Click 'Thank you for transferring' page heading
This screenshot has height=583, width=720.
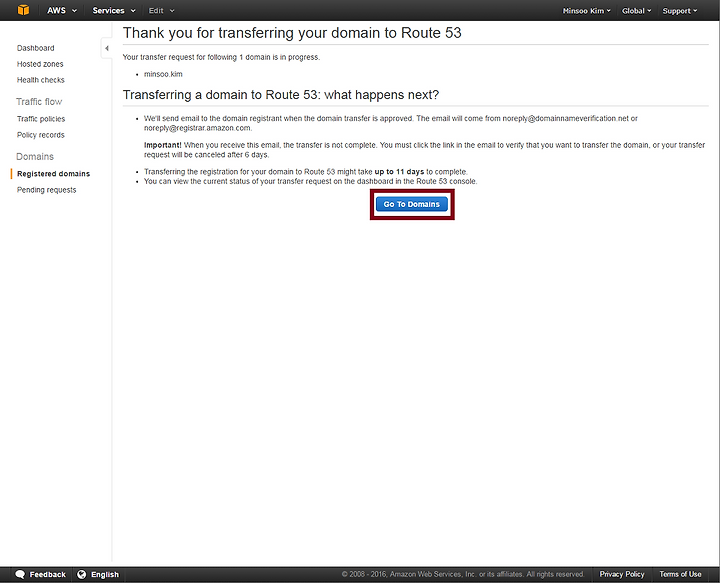pyautogui.click(x=292, y=33)
